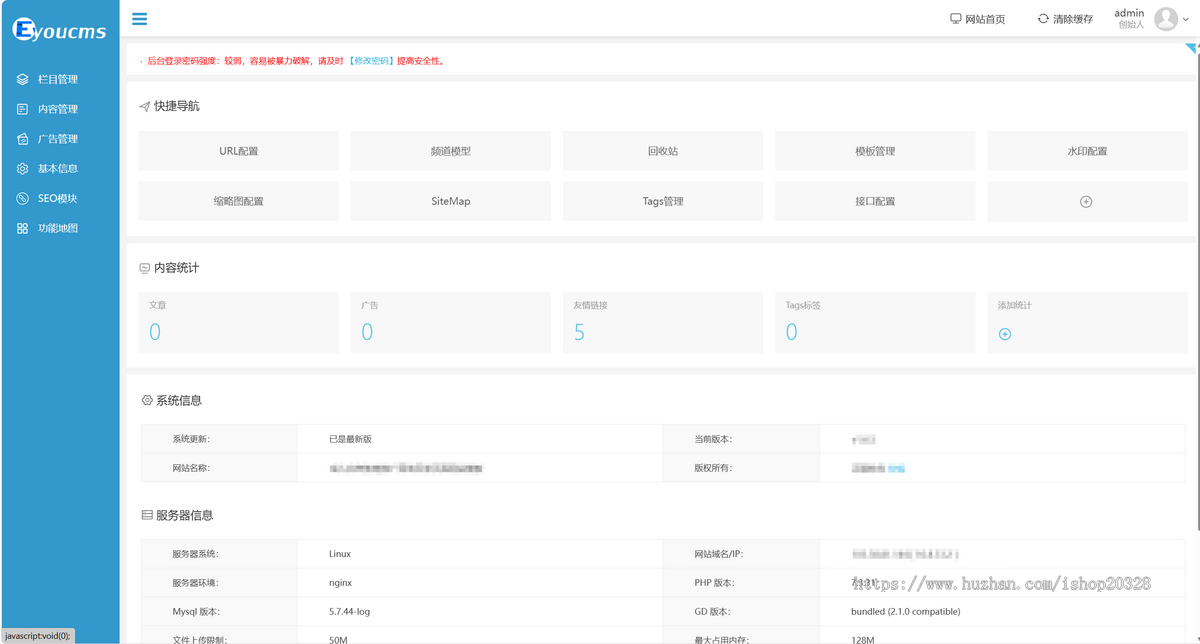Screen dimensions: 1200x644
Task: Open 功能地图 in the sidebar menu
Action: (x=59, y=229)
